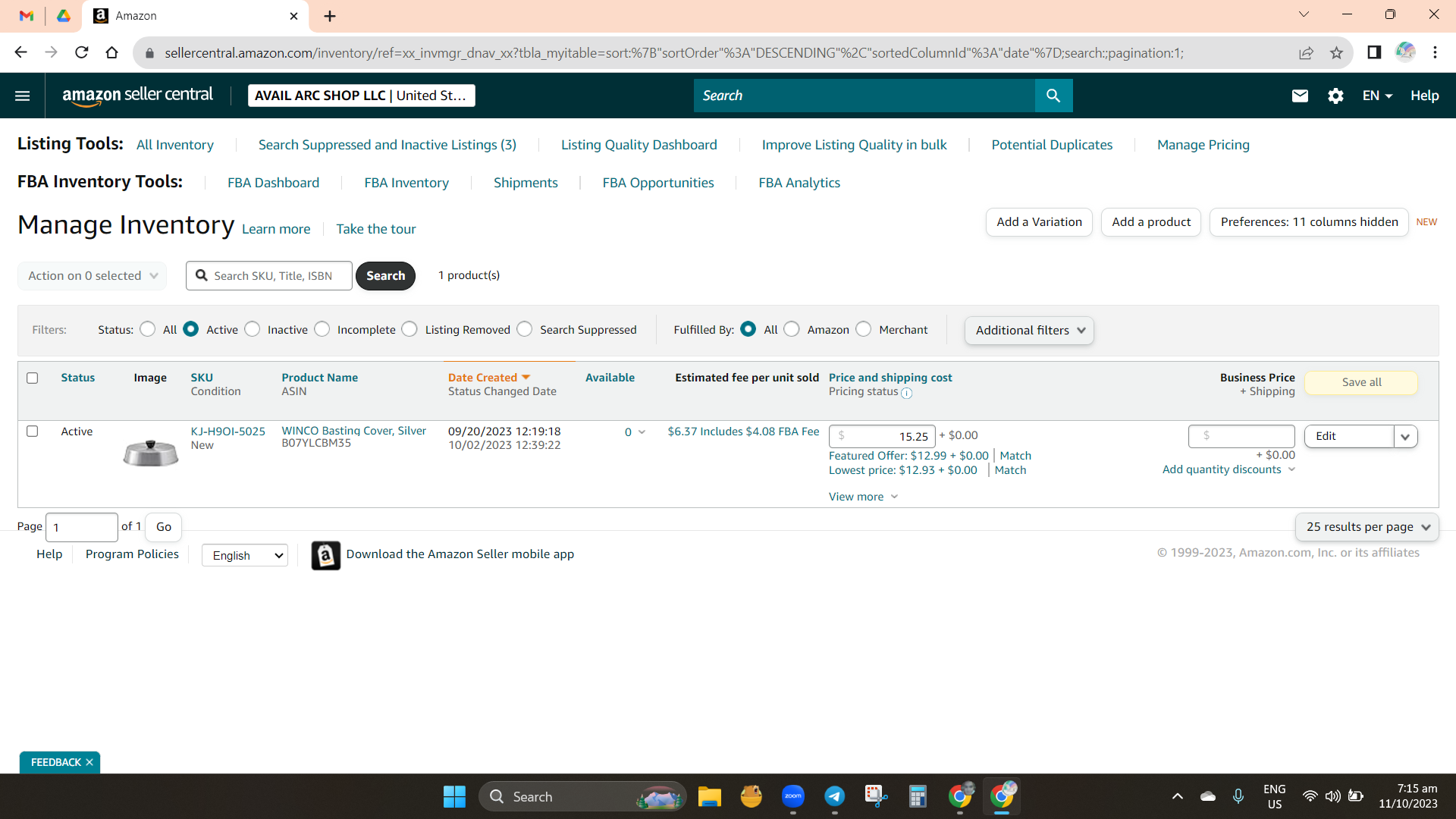The height and width of the screenshot is (819, 1456).
Task: Tick the select-all checkbox in table header
Action: pyautogui.click(x=32, y=378)
